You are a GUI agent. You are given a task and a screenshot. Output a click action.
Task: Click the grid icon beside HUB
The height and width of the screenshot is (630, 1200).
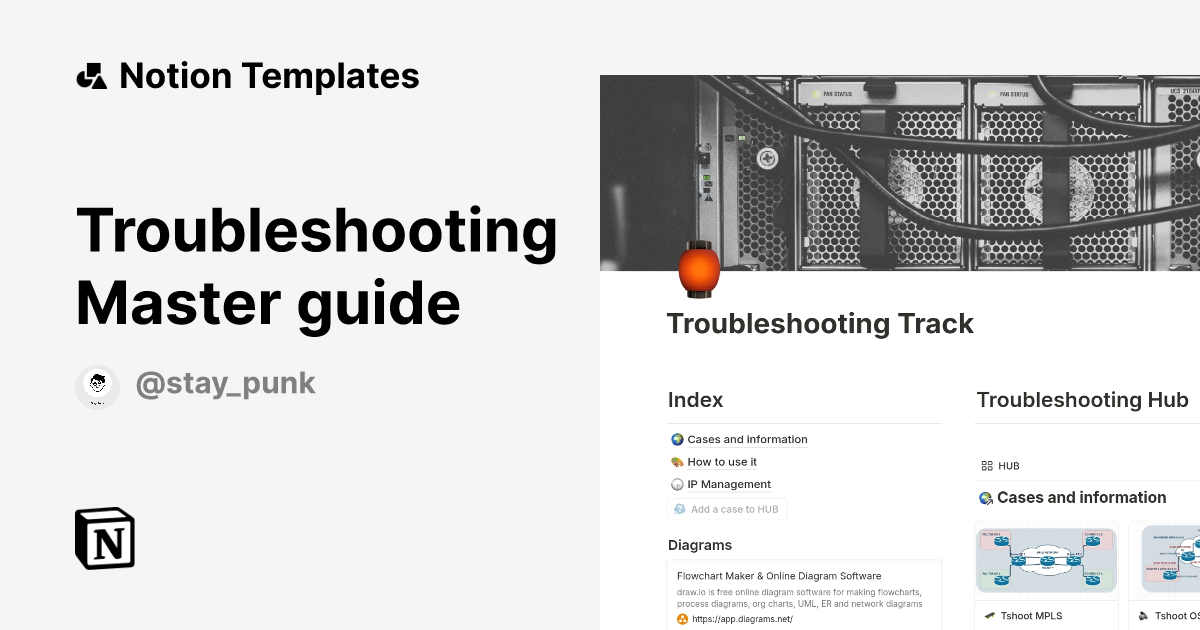pyautogui.click(x=985, y=465)
